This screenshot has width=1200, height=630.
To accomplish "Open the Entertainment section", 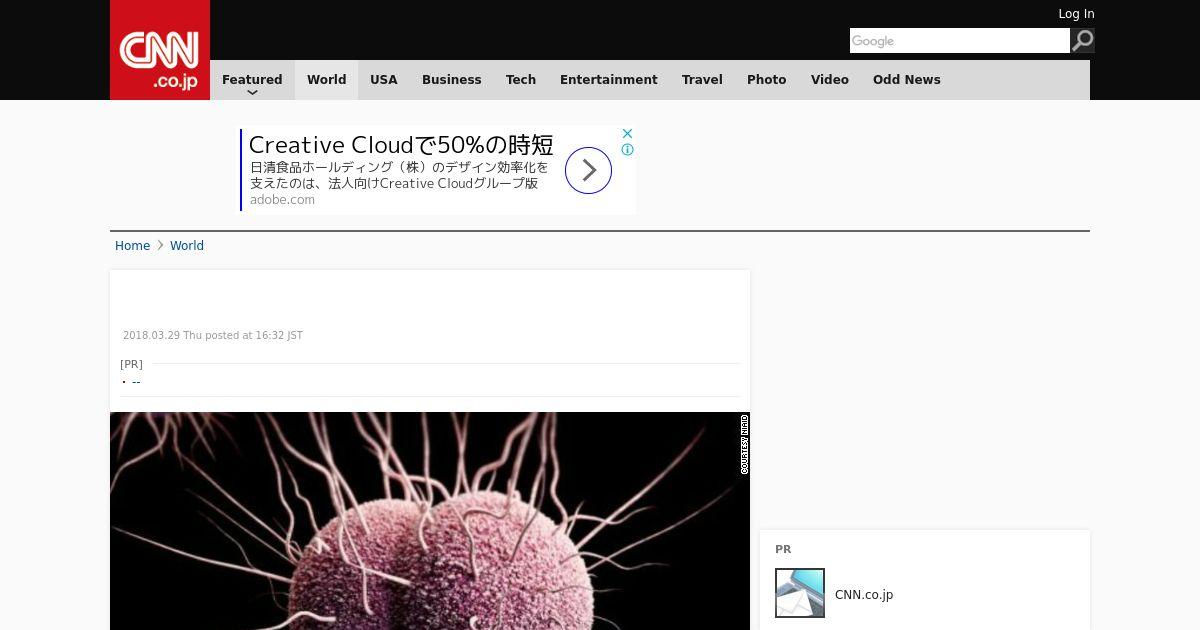I will 608,80.
